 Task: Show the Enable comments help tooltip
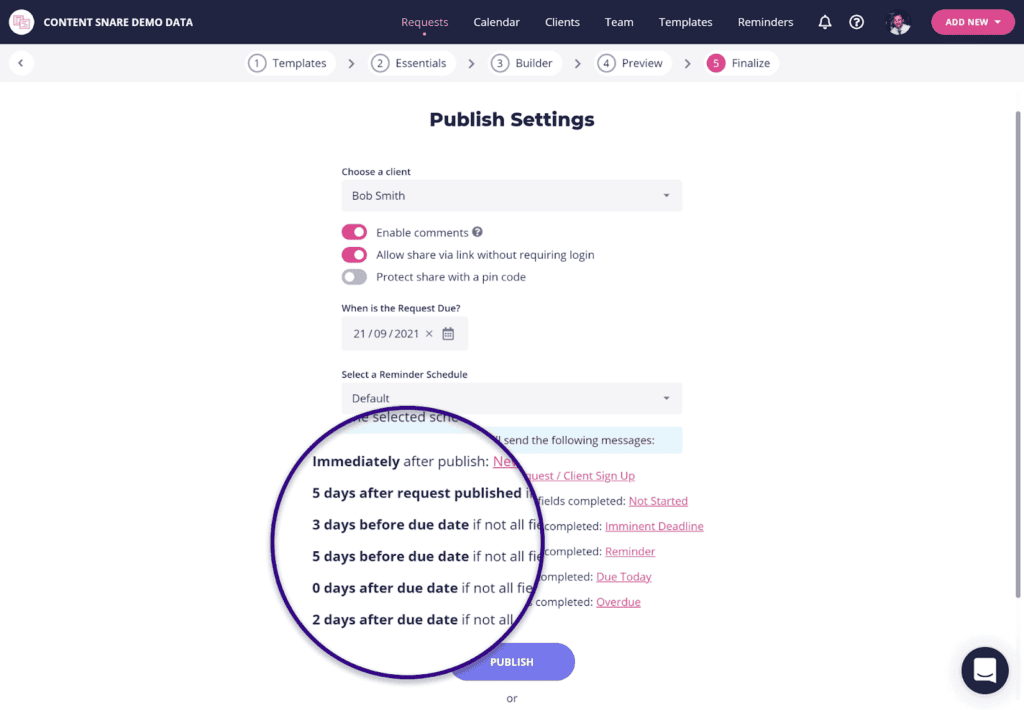(477, 232)
